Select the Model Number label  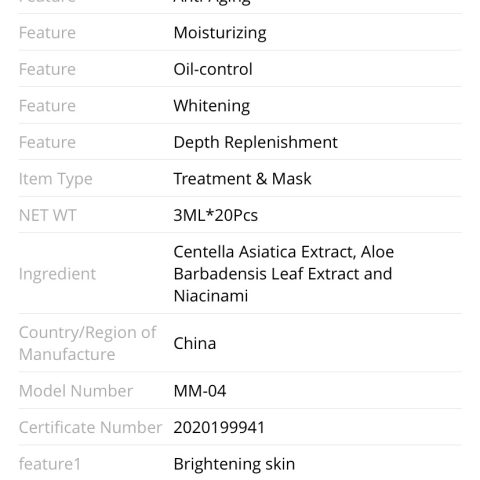[76, 391]
